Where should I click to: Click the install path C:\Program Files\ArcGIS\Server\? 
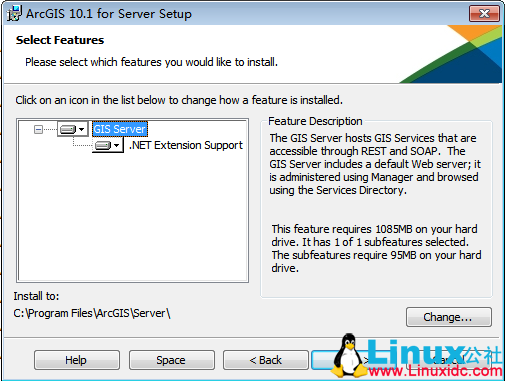pos(92,313)
